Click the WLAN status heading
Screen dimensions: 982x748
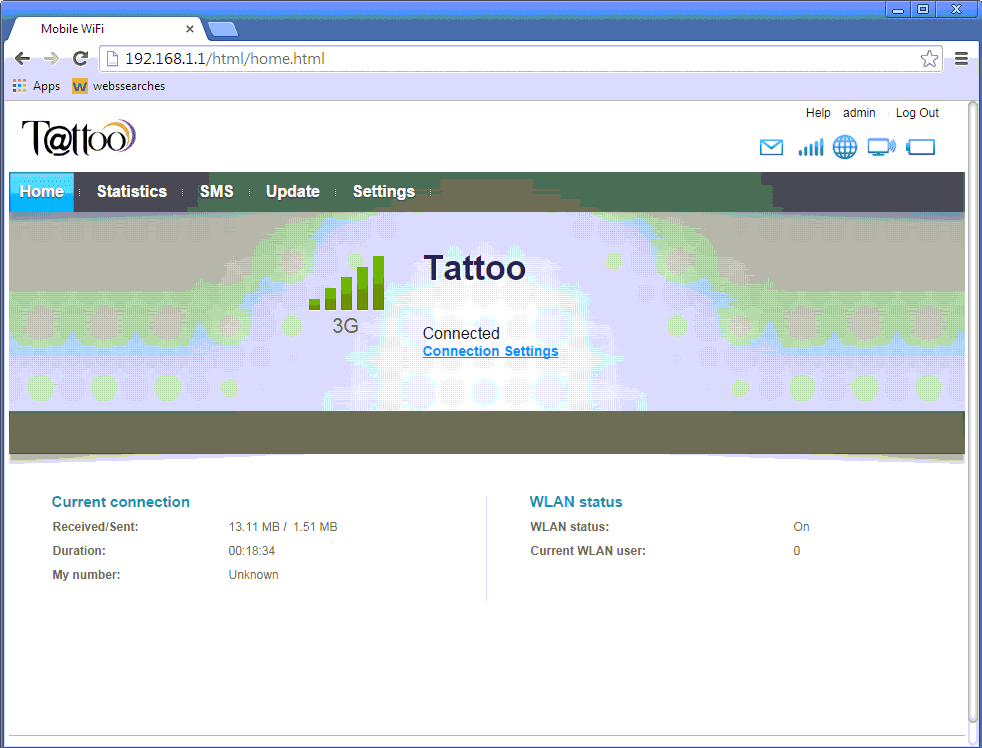pyautogui.click(x=576, y=502)
